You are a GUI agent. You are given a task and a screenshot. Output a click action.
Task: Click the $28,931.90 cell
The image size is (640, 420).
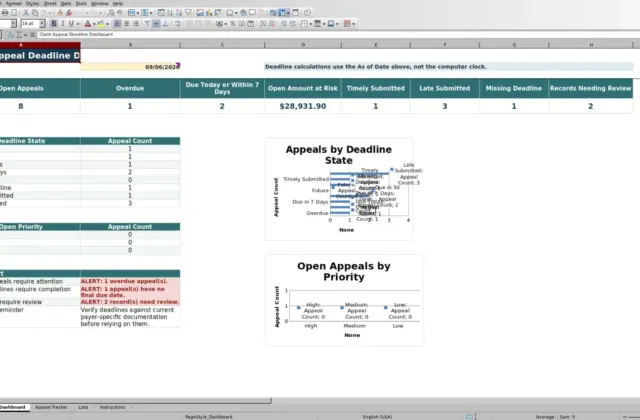click(303, 106)
